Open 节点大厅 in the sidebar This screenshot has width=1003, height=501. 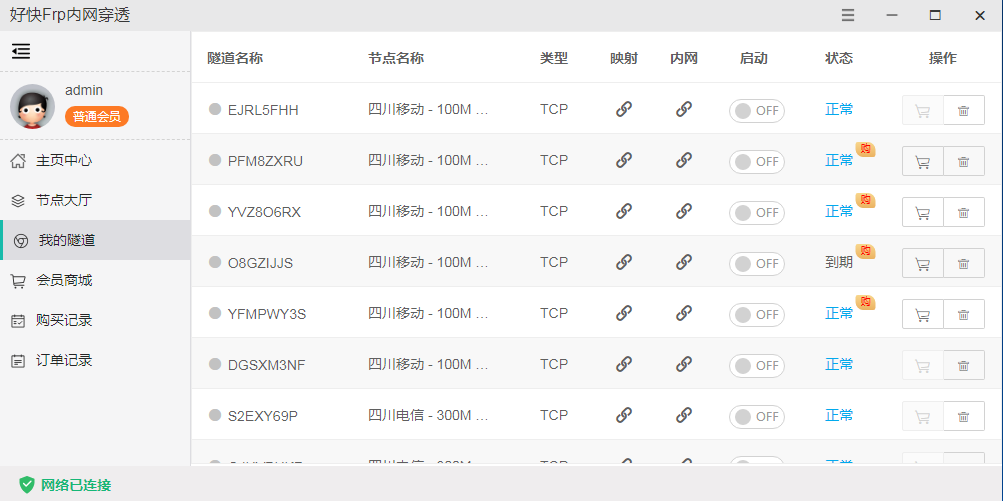(63, 200)
